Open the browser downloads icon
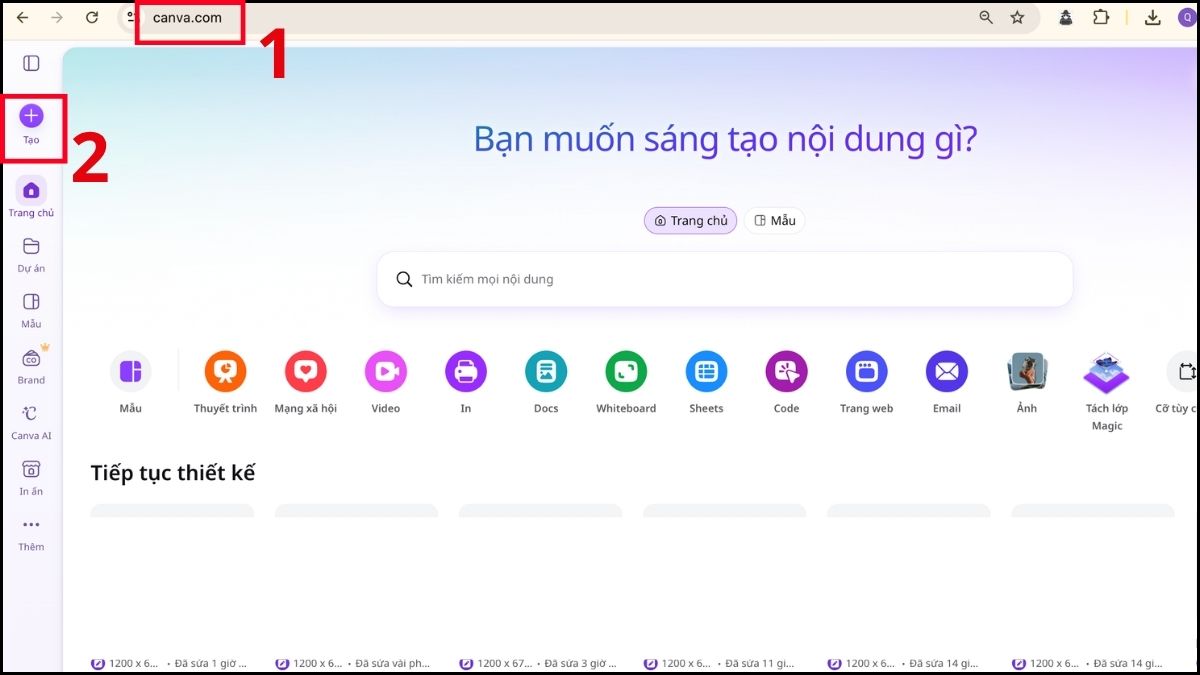 (x=1153, y=18)
